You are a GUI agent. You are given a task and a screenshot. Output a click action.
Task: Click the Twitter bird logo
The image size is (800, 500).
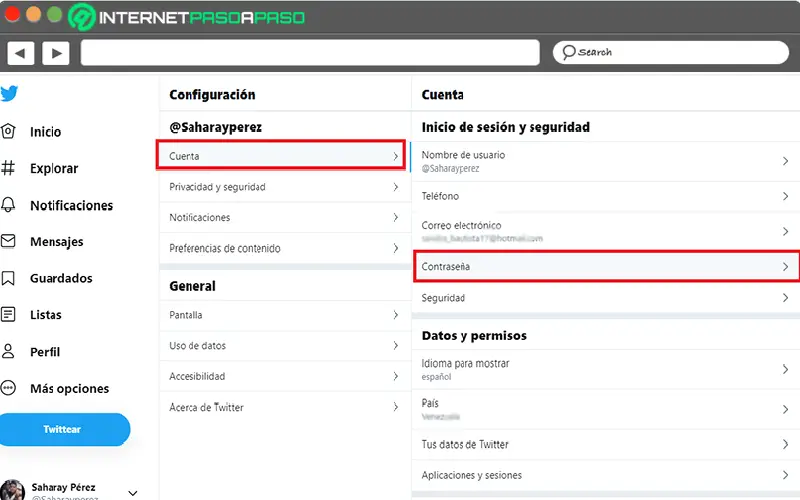[x=9, y=94]
